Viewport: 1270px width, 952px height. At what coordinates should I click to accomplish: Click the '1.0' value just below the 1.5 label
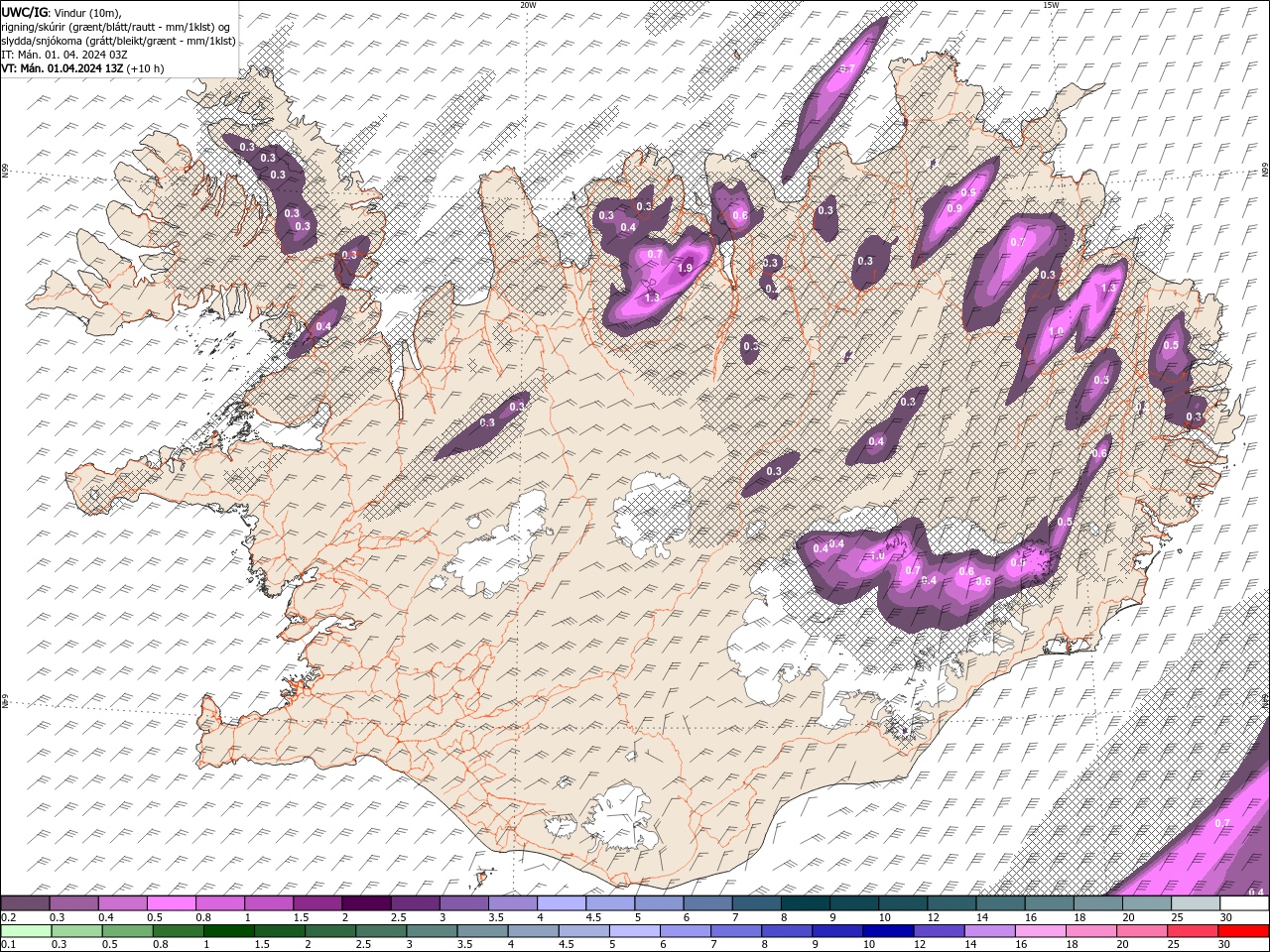pos(1056,332)
